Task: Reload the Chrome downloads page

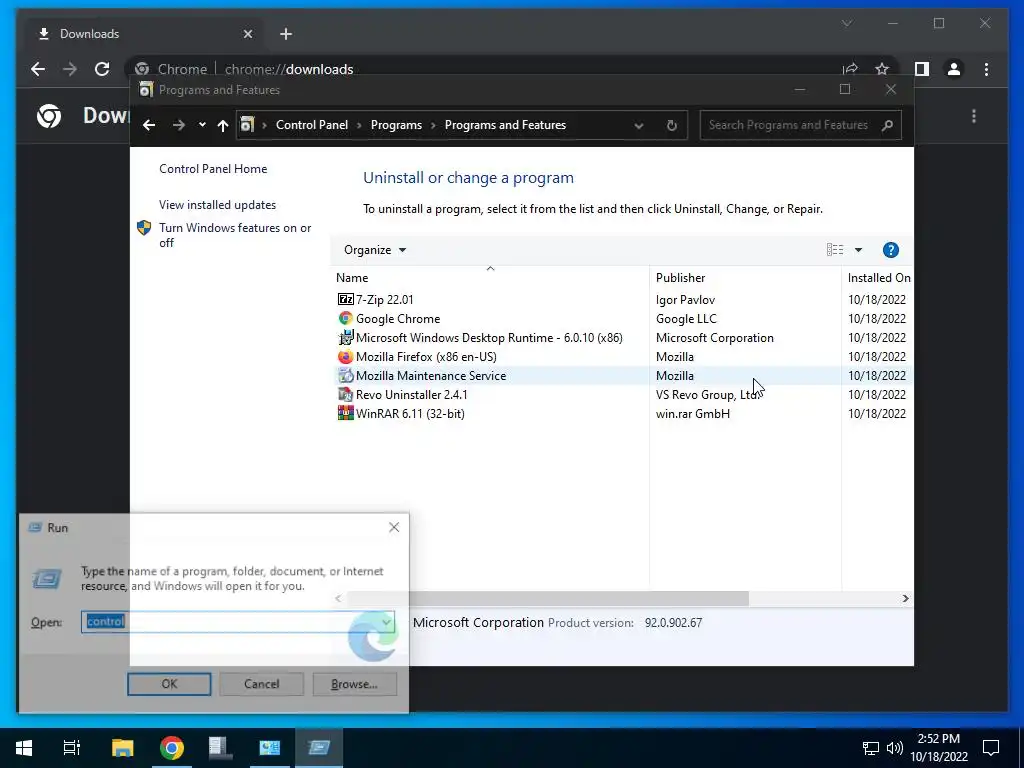Action: point(102,69)
